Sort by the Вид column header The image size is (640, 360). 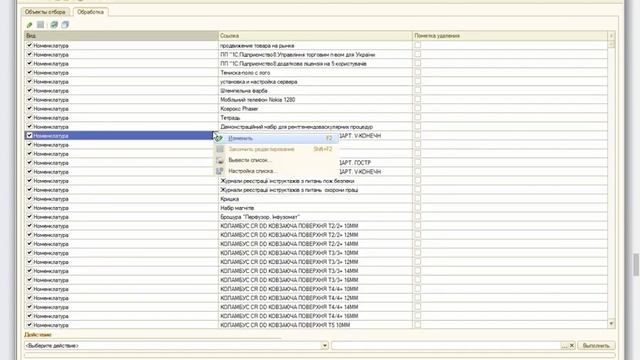[x=121, y=36]
